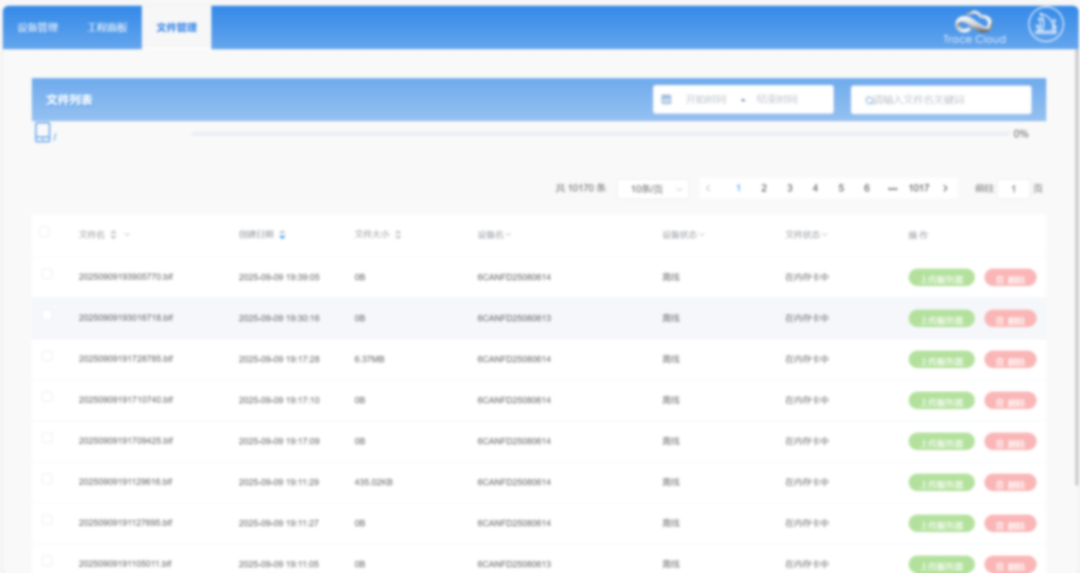
Task: Check the row created at 19:11:29
Action: pyautogui.click(x=47, y=479)
